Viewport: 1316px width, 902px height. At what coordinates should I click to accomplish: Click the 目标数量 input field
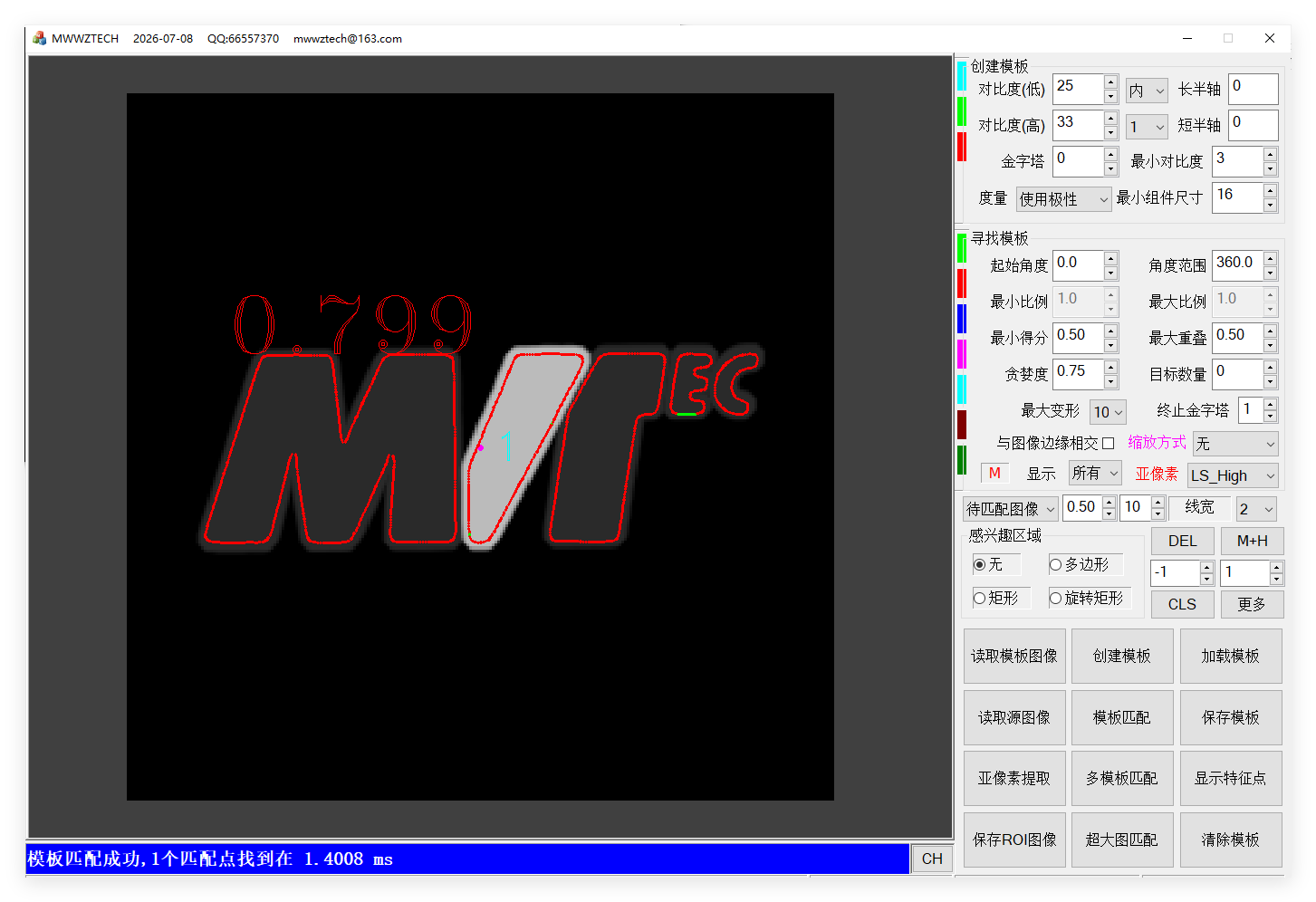pyautogui.click(x=1238, y=374)
